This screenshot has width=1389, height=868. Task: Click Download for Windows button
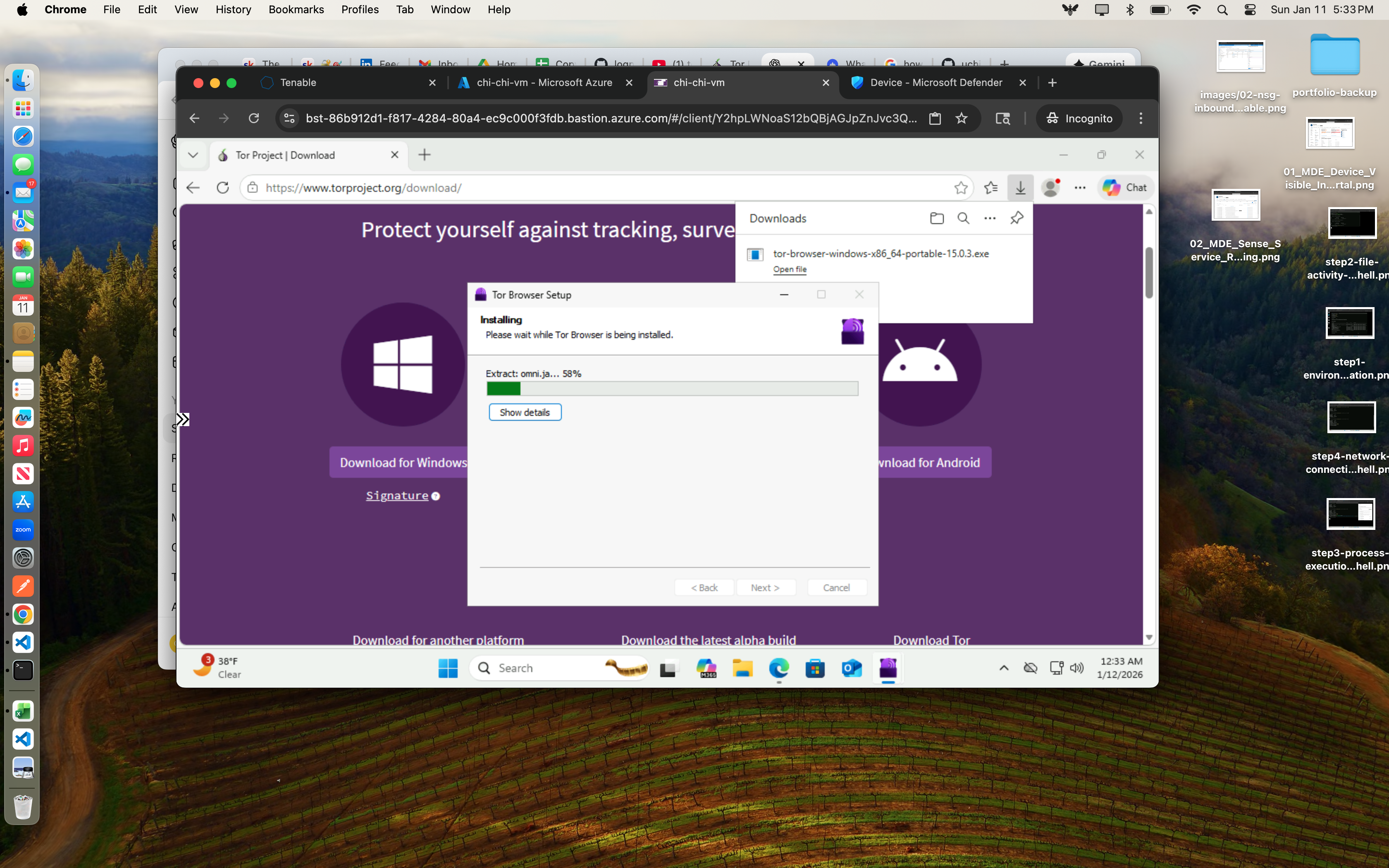pos(403,463)
